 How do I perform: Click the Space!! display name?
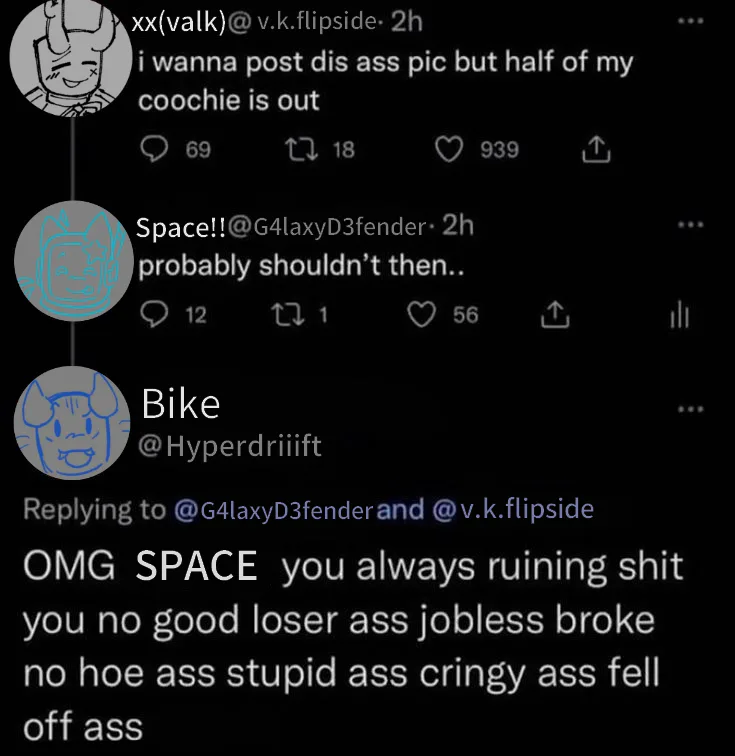182,228
